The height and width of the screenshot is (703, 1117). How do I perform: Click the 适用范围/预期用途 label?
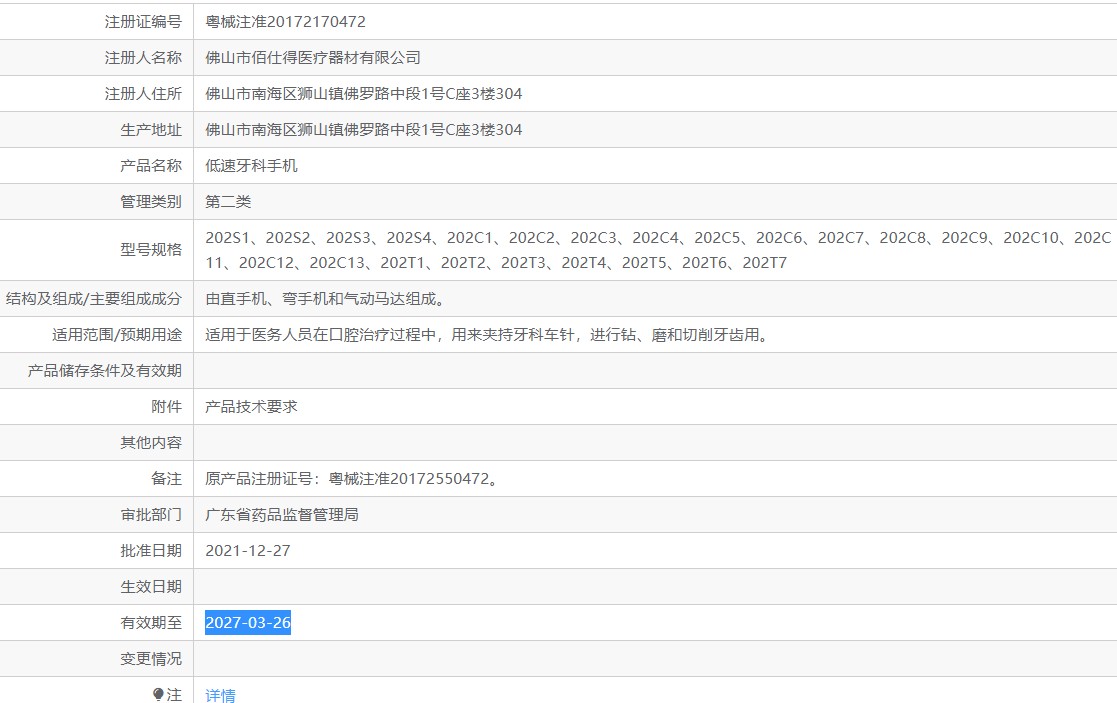tap(117, 335)
